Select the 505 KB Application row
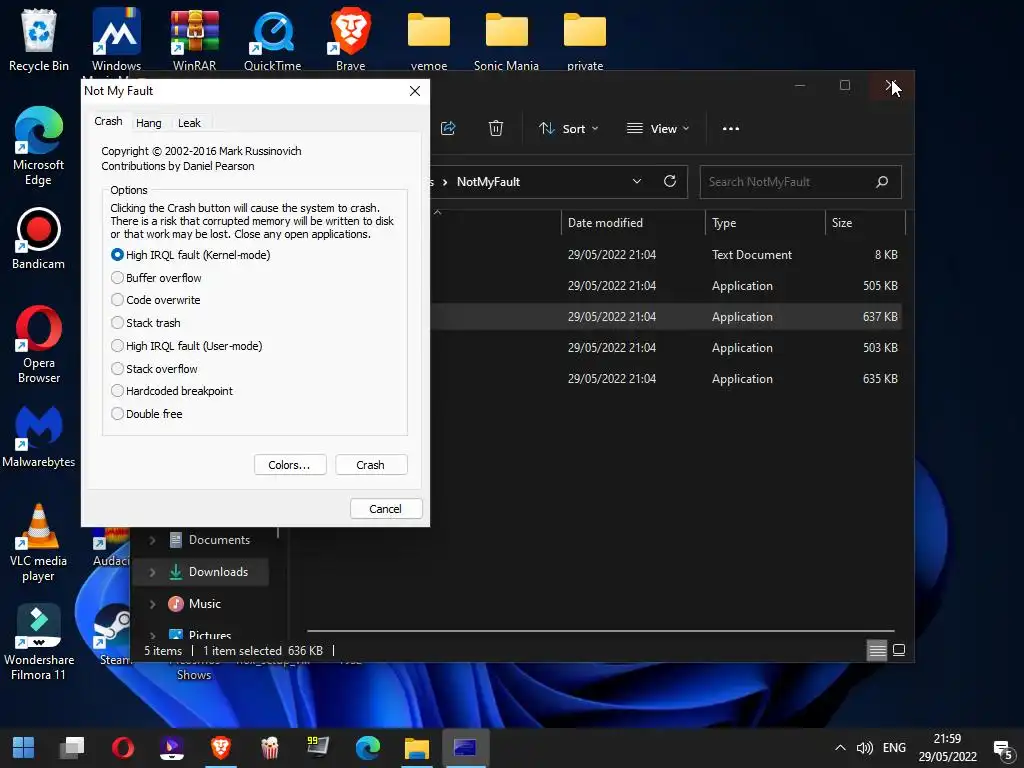The image size is (1024, 768). click(667, 285)
